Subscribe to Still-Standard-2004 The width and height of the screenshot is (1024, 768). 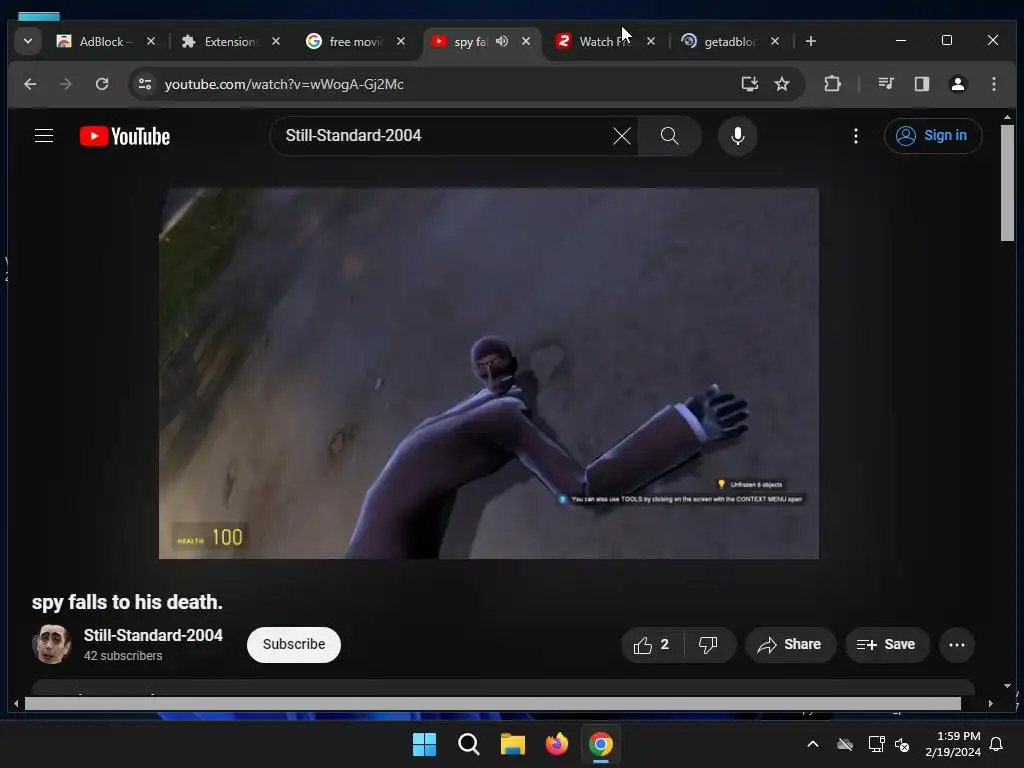point(294,645)
